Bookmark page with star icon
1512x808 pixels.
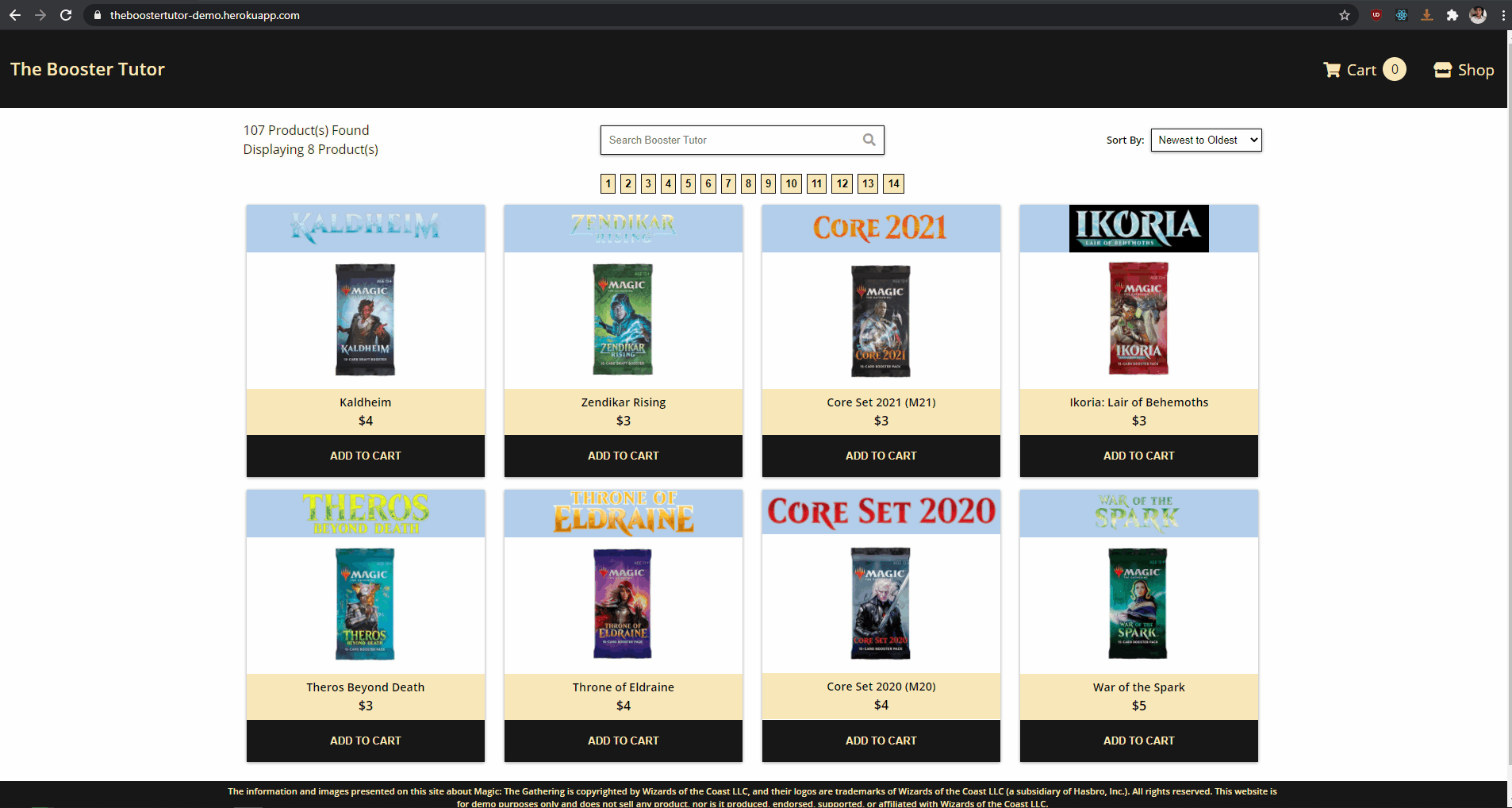pos(1345,15)
